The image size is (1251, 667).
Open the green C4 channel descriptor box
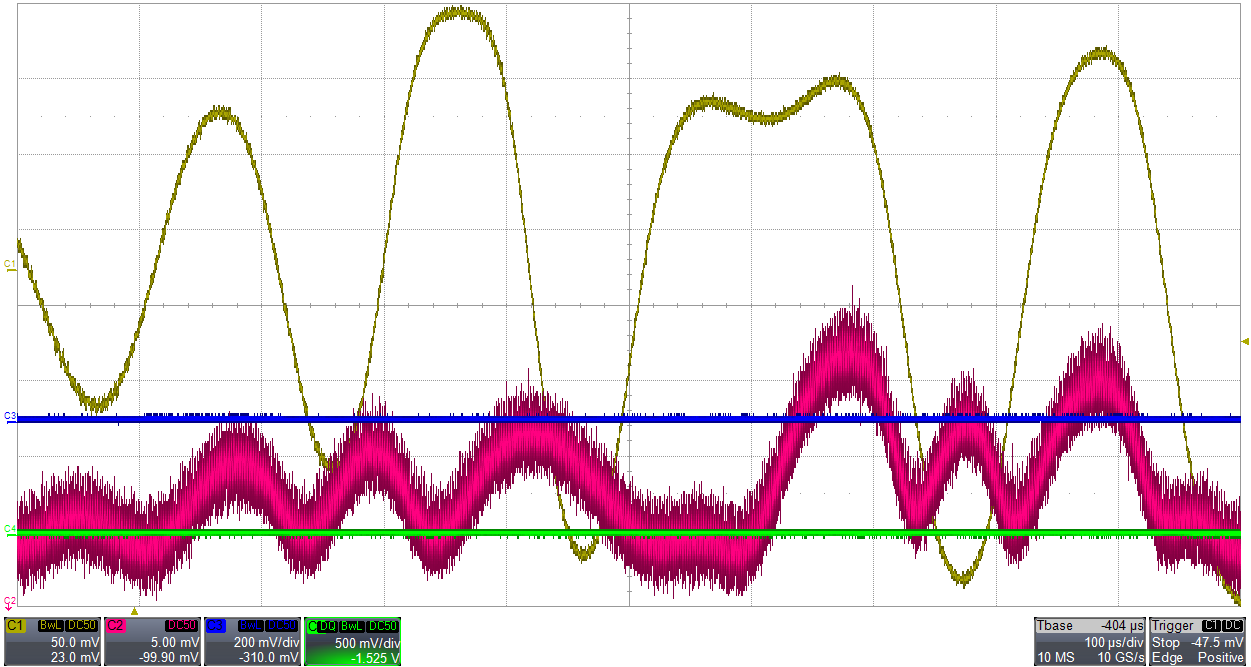click(x=352, y=641)
